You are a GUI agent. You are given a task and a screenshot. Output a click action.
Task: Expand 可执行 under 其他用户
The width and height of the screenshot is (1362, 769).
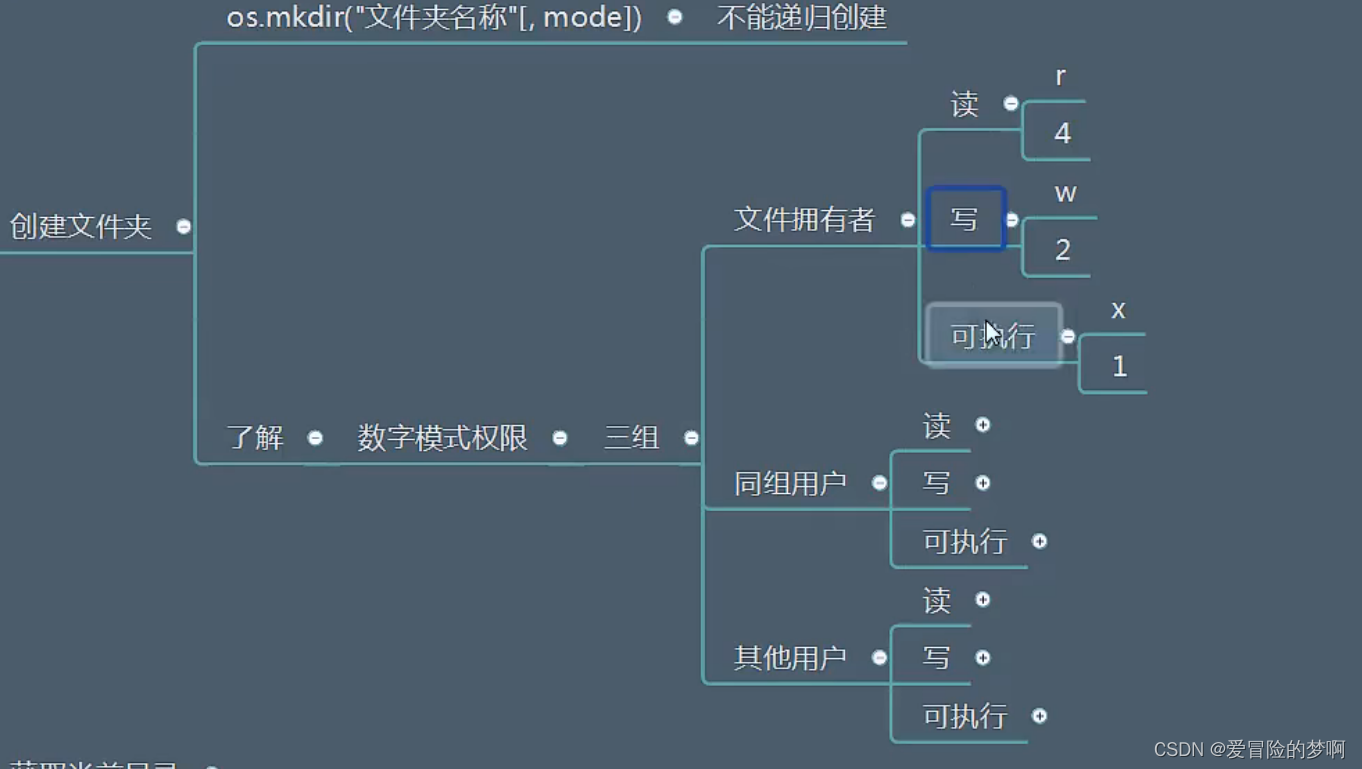[1040, 716]
